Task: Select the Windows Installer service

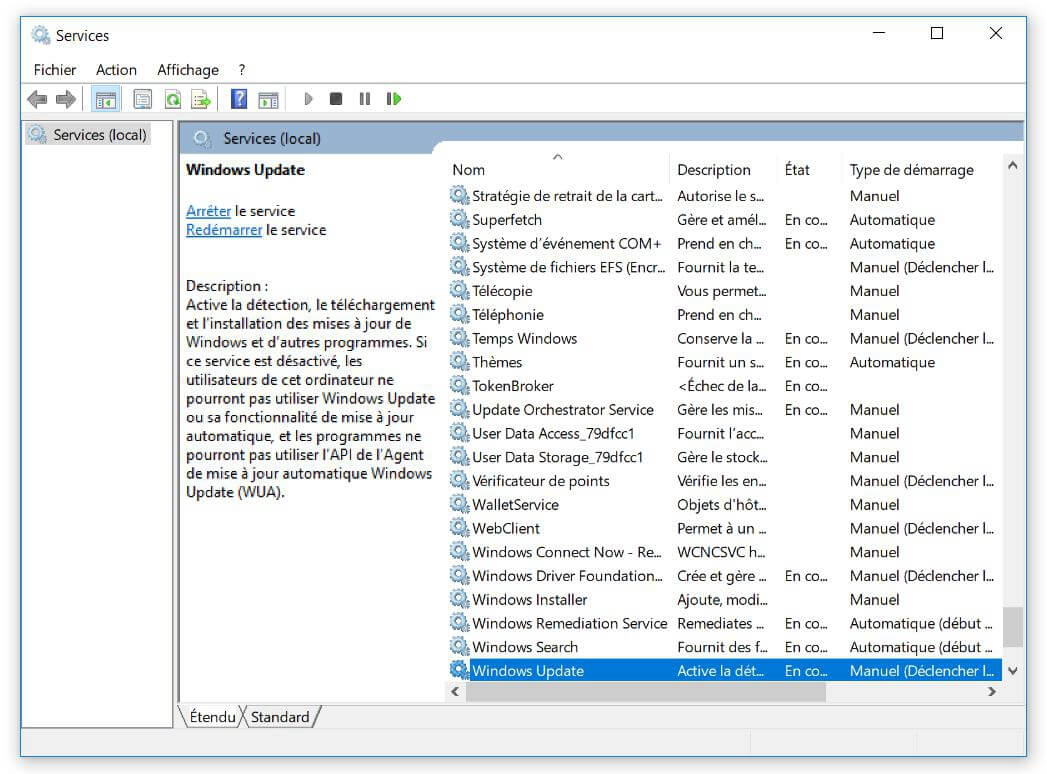Action: (x=724, y=599)
